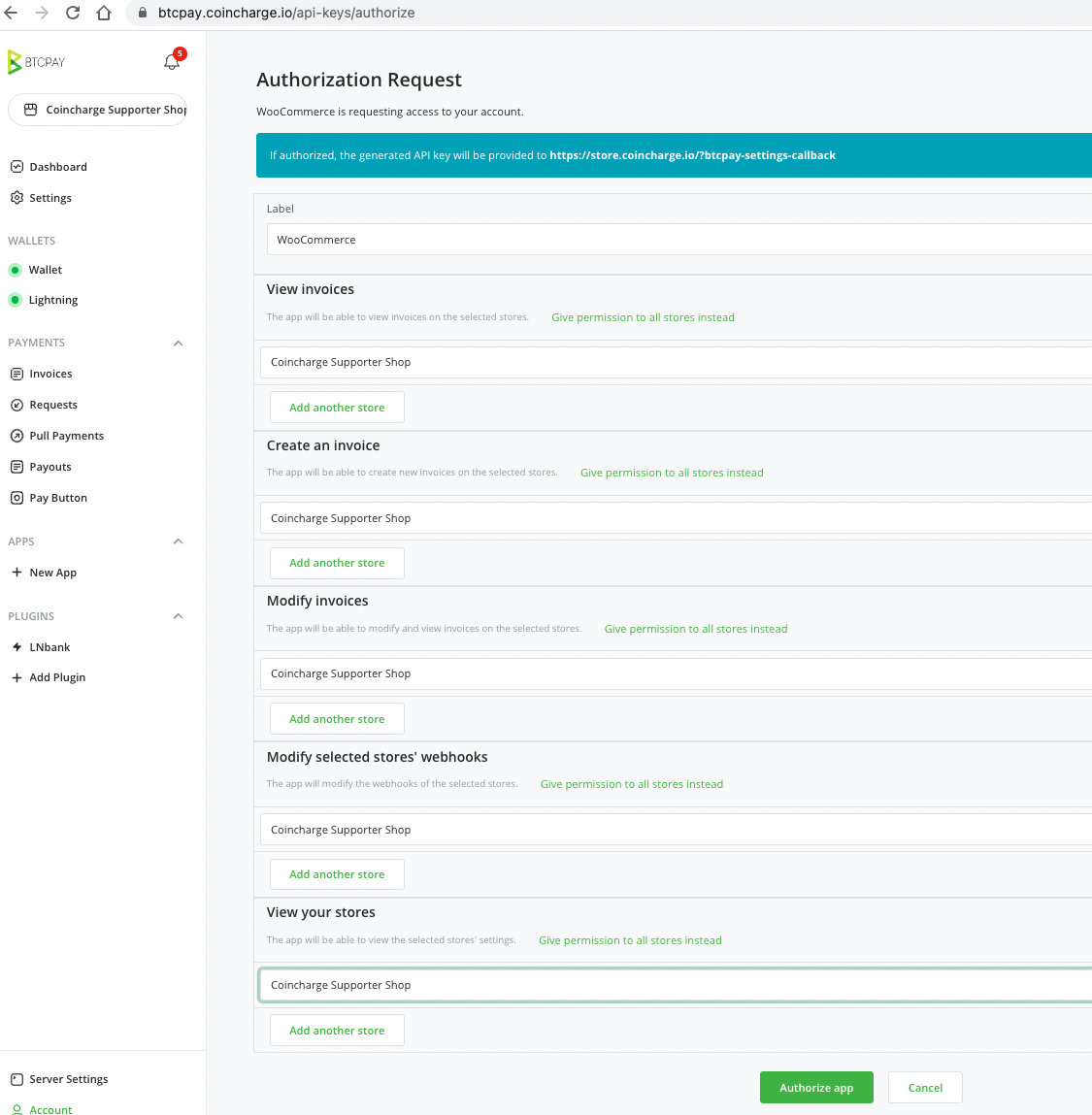Open store dropdown under View your stores
1092x1115 pixels.
pos(676,986)
